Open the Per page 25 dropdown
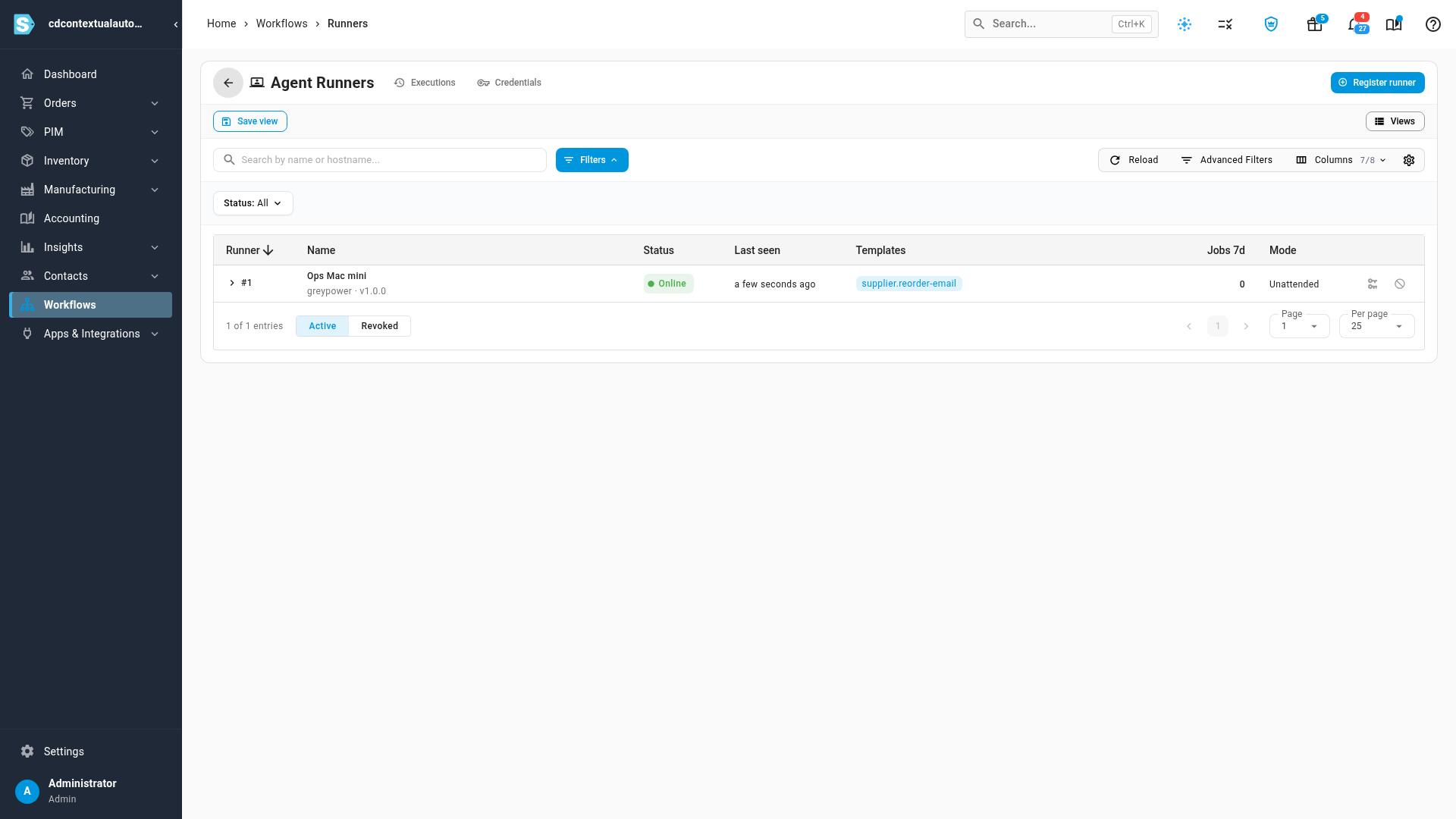 1377,326
